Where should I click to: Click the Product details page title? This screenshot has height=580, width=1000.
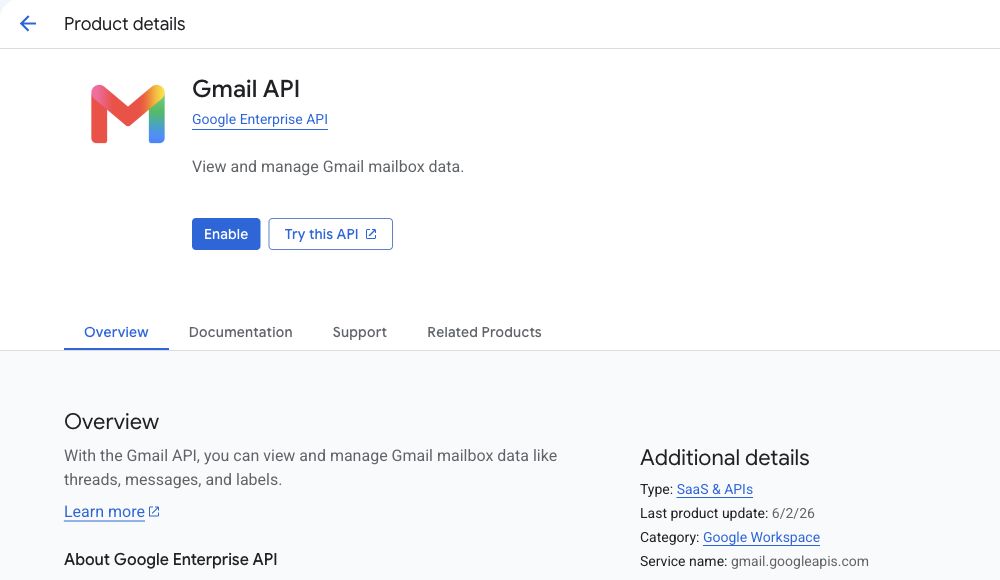tap(124, 24)
